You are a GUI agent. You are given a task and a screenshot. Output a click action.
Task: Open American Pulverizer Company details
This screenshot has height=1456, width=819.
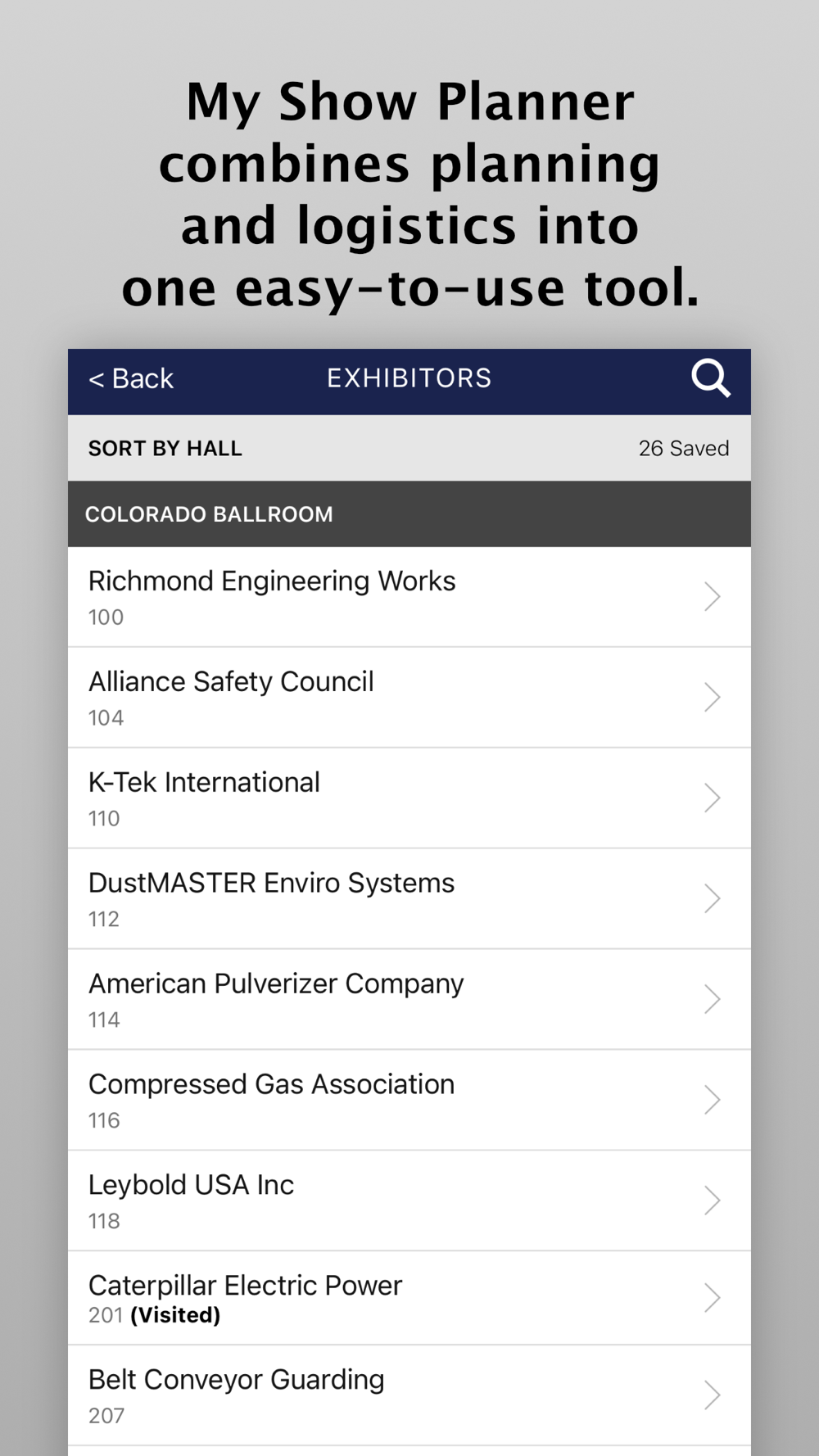[276, 985]
